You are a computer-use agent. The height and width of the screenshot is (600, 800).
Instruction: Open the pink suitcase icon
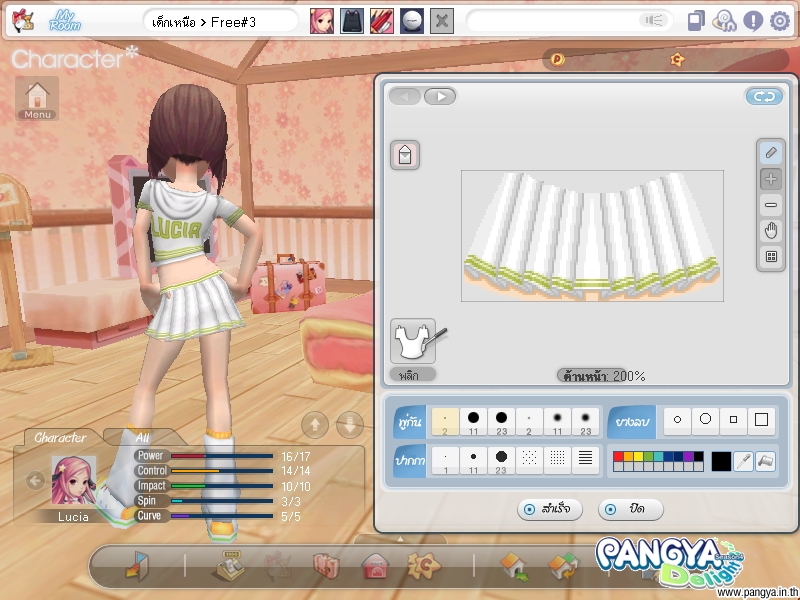pos(327,566)
